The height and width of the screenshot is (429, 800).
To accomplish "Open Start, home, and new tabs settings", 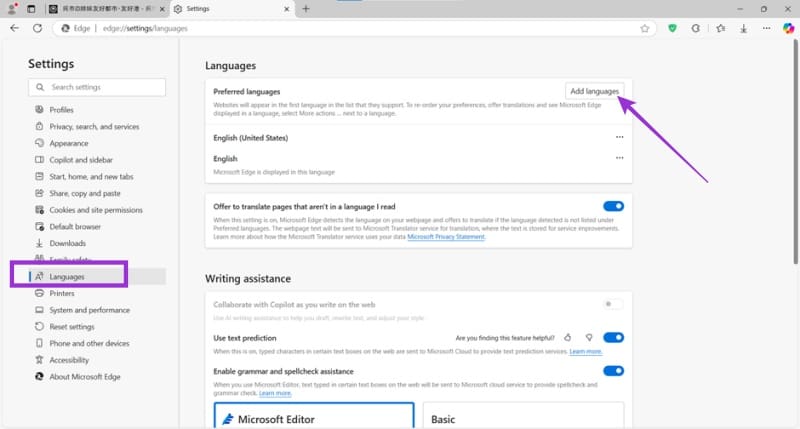I will [x=91, y=176].
